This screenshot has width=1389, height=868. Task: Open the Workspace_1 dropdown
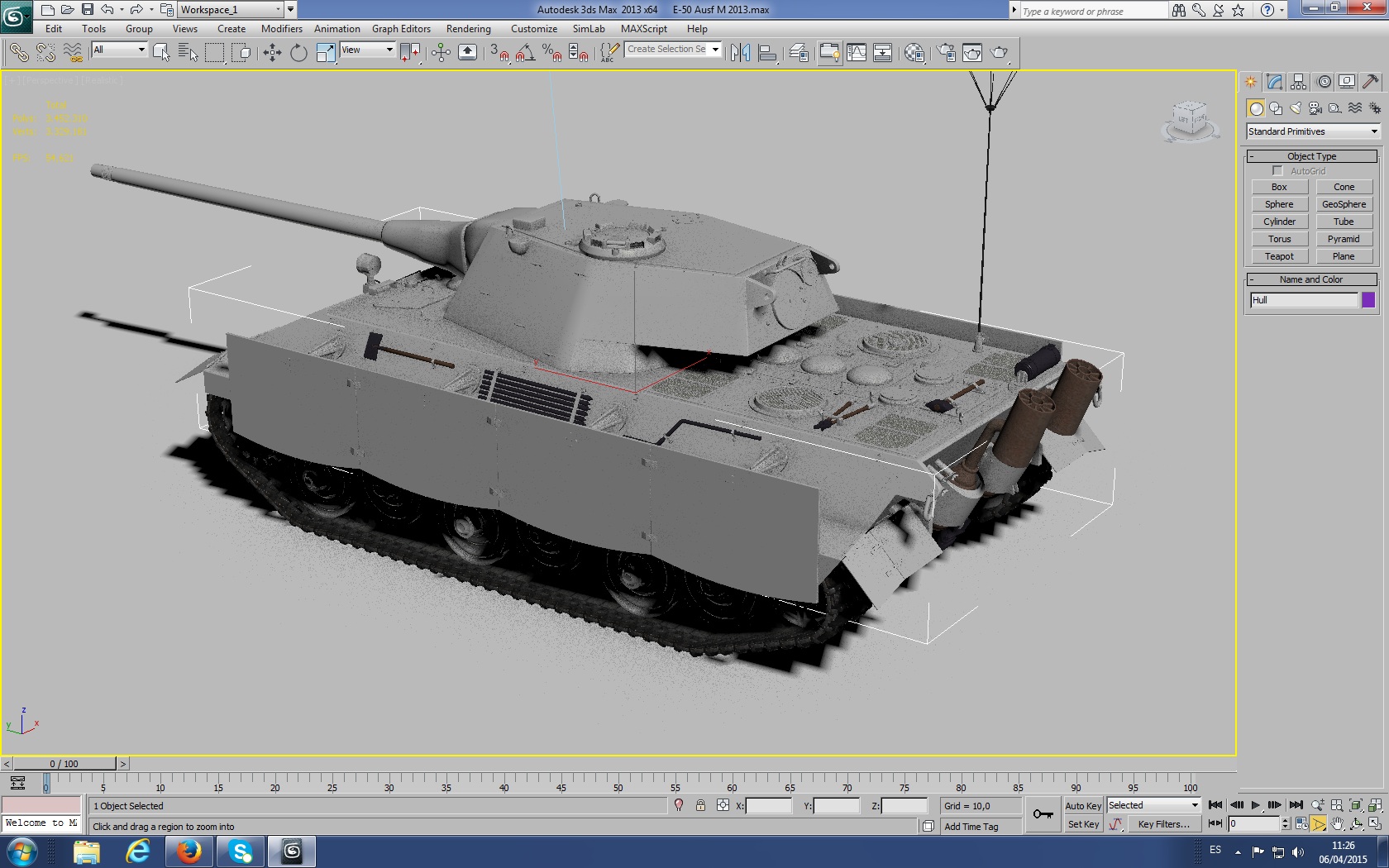pos(231,10)
